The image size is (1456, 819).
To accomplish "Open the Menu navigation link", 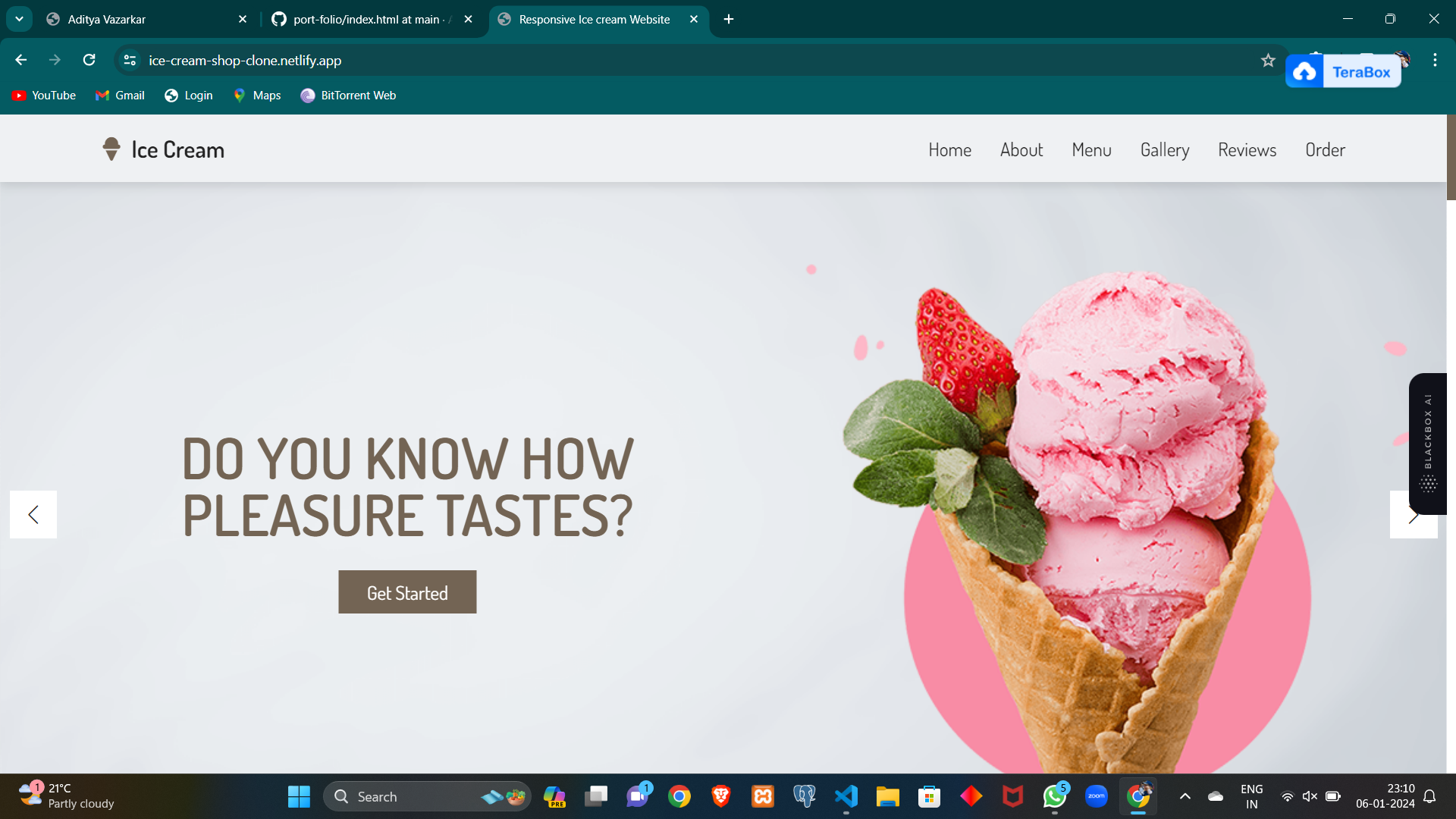I will [1091, 150].
